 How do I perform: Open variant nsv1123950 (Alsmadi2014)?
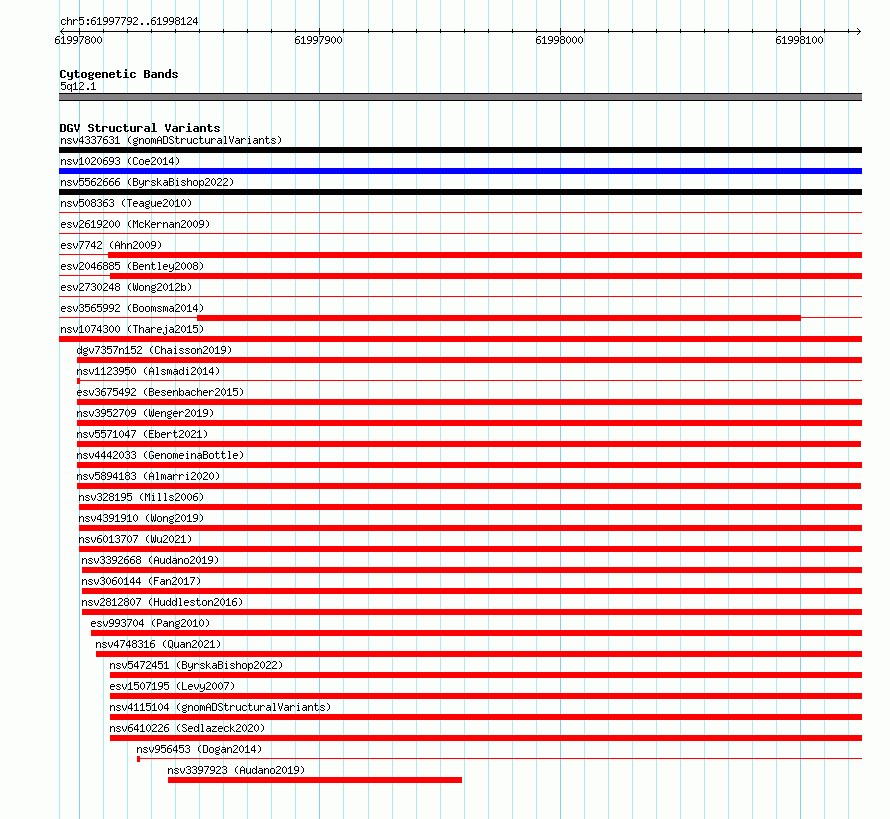tap(148, 371)
